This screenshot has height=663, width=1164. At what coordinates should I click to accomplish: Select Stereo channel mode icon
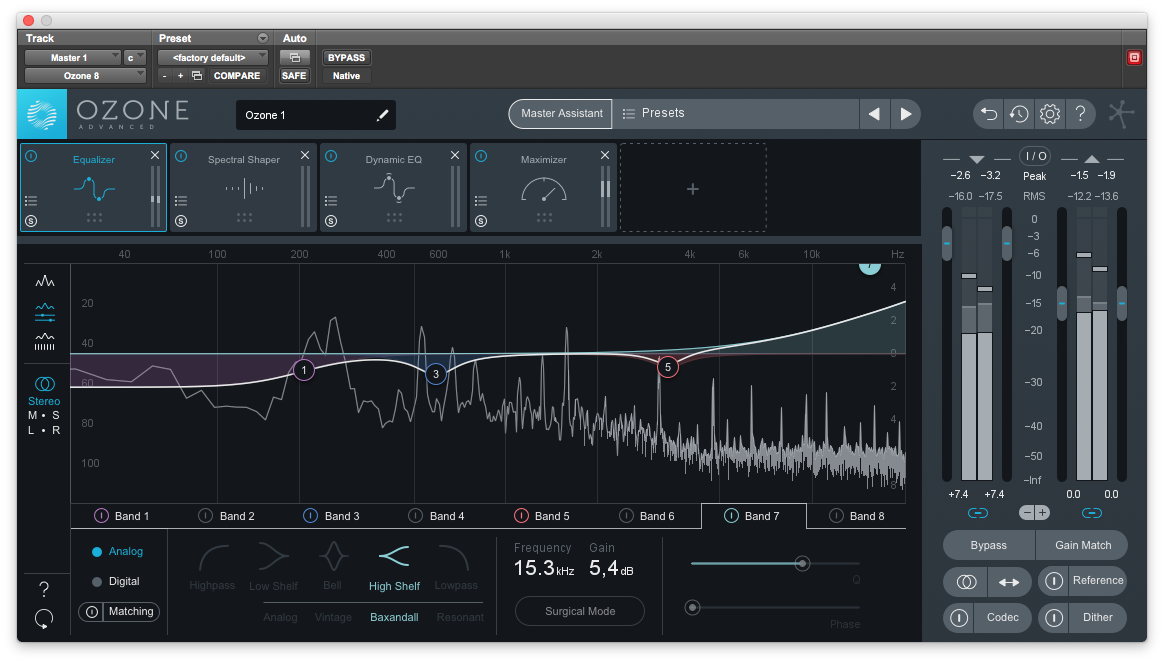(x=45, y=384)
